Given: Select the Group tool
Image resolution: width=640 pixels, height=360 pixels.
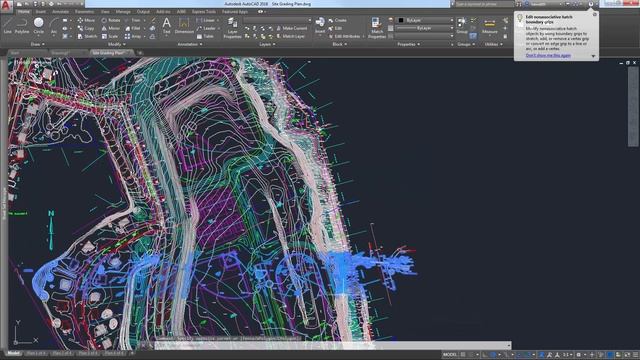Looking at the screenshot, I should [x=462, y=25].
